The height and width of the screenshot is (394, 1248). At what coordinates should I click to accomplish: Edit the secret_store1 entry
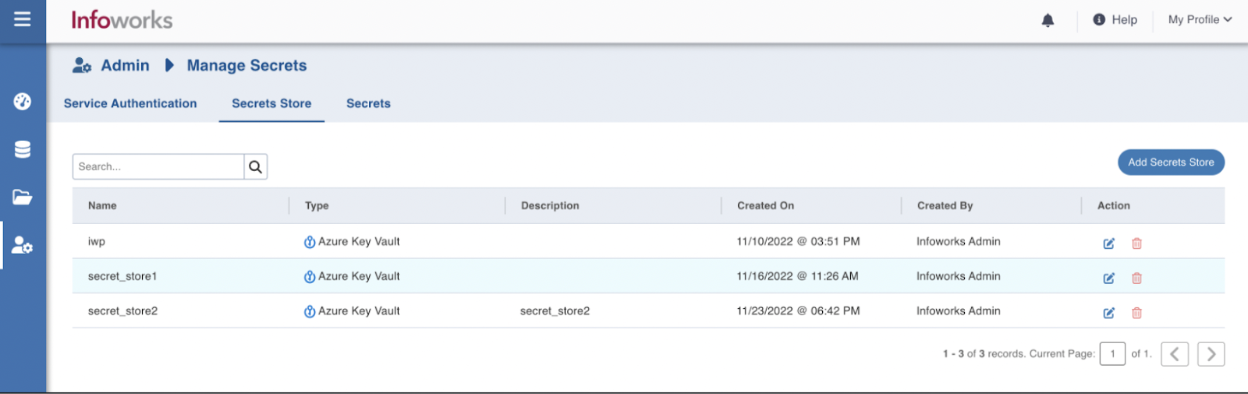click(1108, 278)
